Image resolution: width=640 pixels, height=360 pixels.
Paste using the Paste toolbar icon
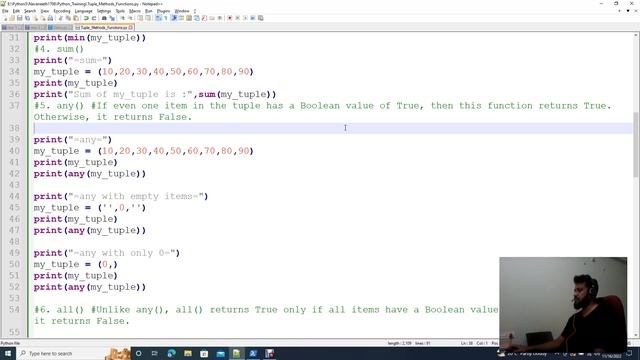(76, 18)
